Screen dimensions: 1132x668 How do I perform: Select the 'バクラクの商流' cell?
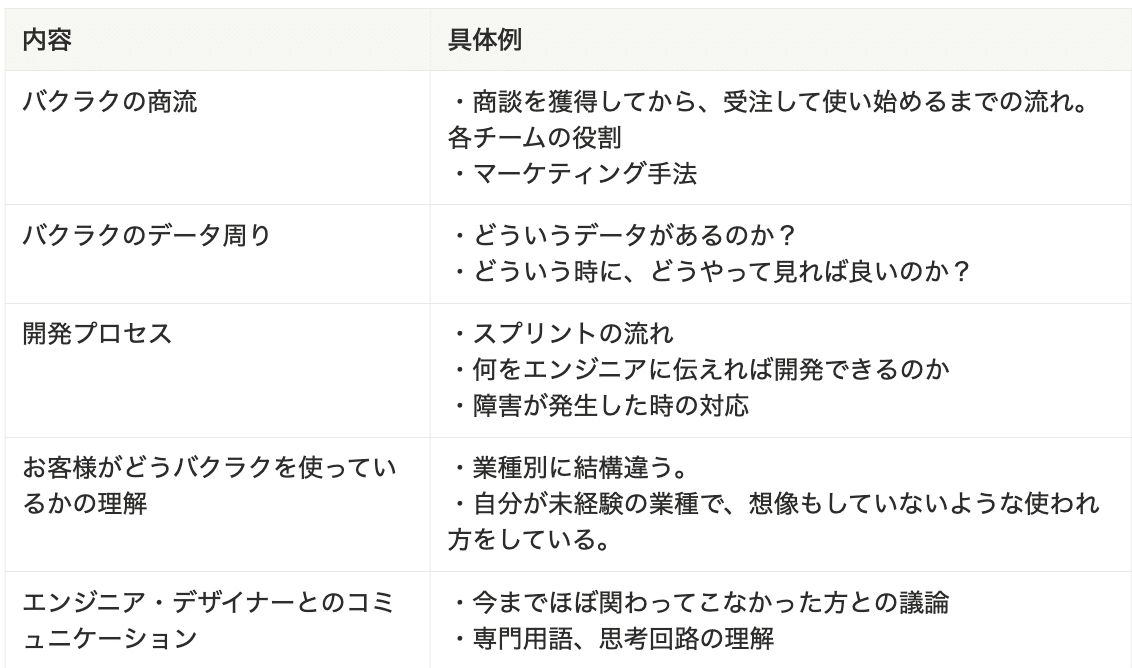coord(110,102)
